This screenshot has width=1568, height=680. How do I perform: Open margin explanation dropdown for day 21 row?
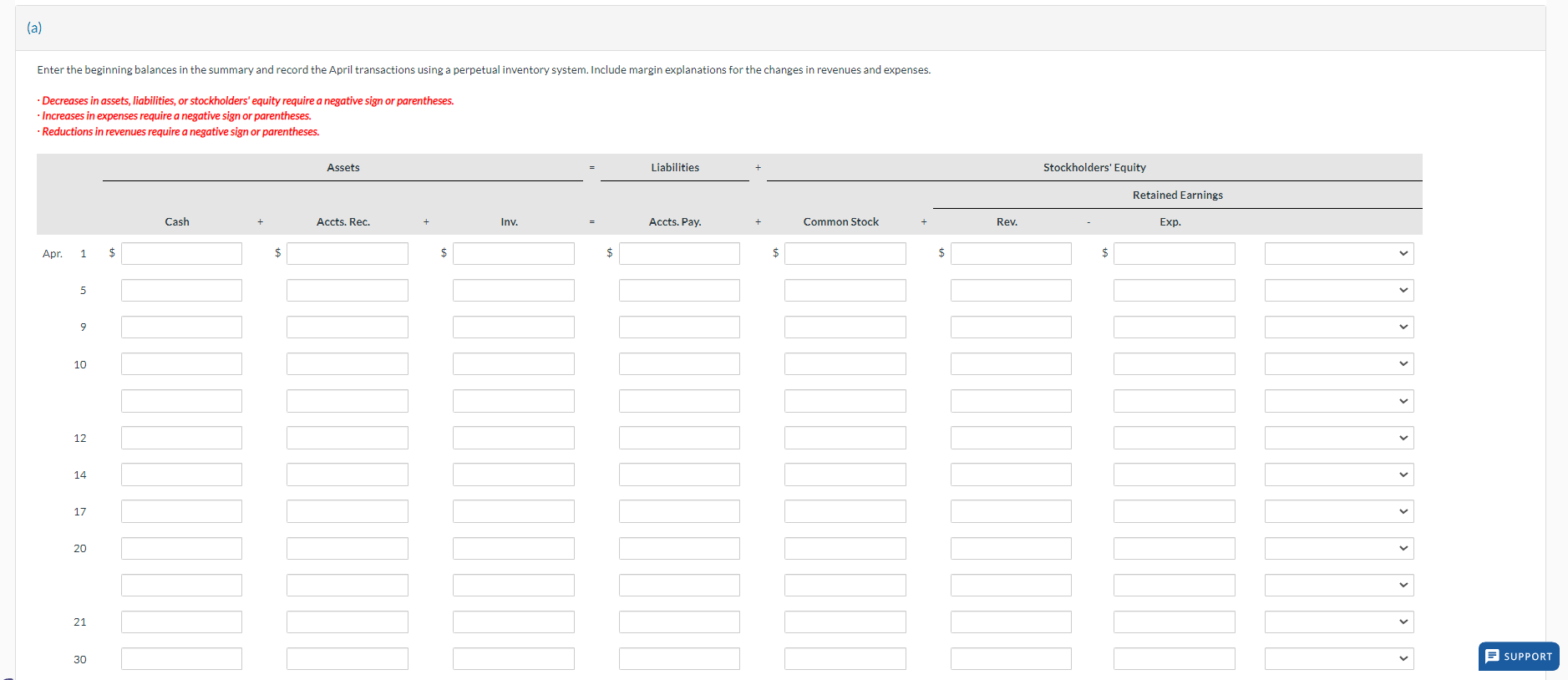pos(1339,622)
